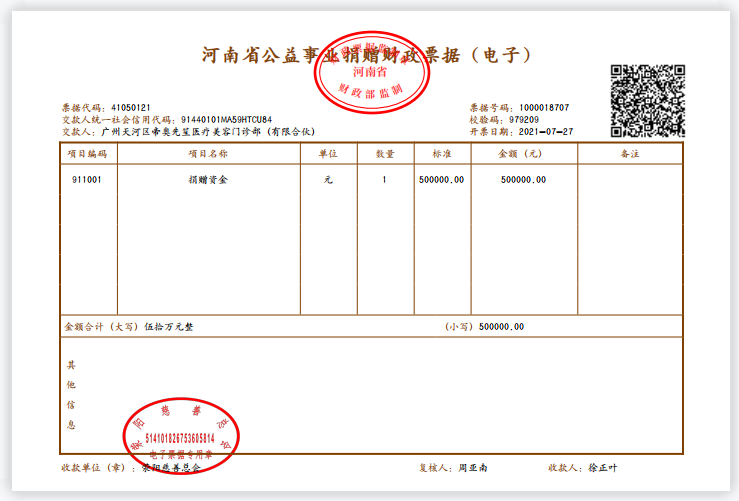Screen dimensions: 739x501
Task: Click the 开票日期 value 2021-07-27
Action: 546,132
